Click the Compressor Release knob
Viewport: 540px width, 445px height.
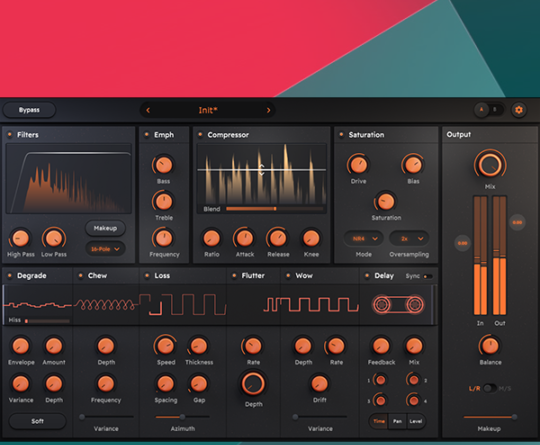[278, 238]
